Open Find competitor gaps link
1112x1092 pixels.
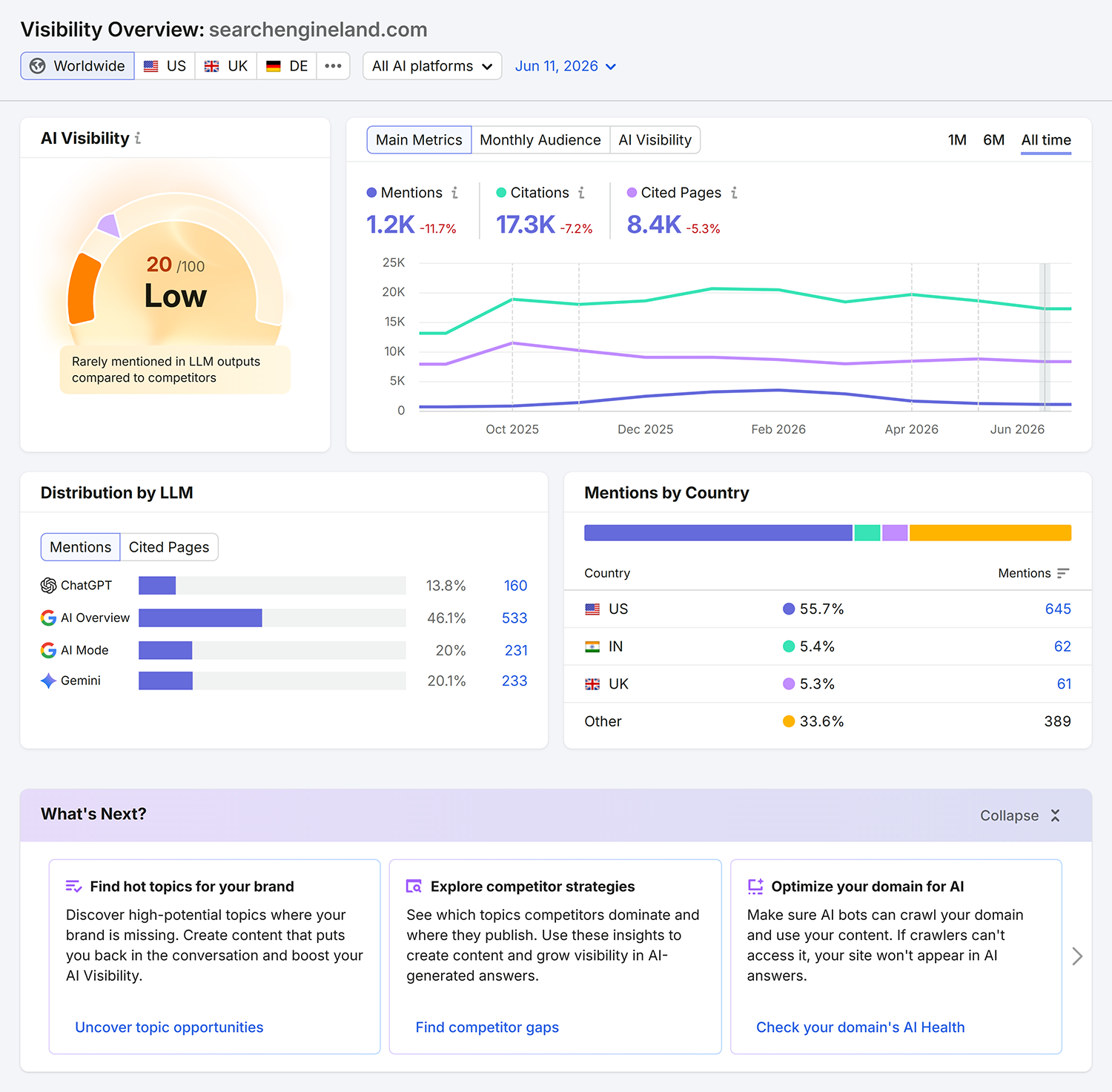pyautogui.click(x=487, y=1028)
